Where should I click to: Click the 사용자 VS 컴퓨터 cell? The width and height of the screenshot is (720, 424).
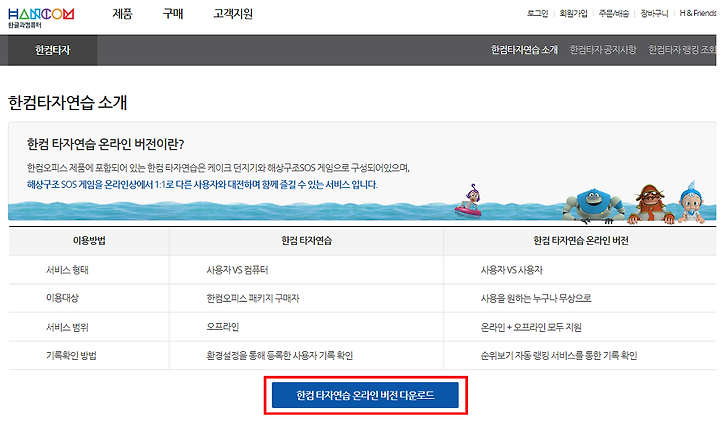coord(237,270)
